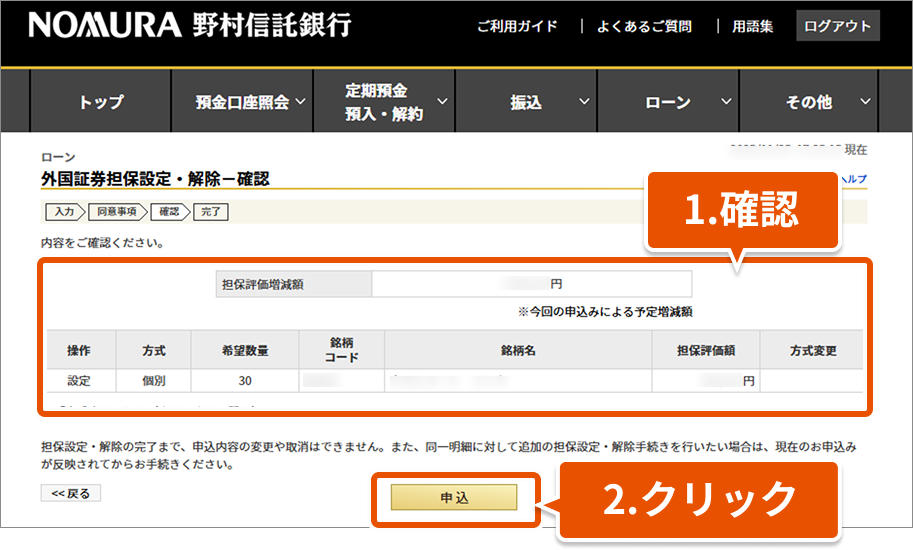The image size is (913, 550).
Task: Click the 申込 submit button
Action: 454,497
